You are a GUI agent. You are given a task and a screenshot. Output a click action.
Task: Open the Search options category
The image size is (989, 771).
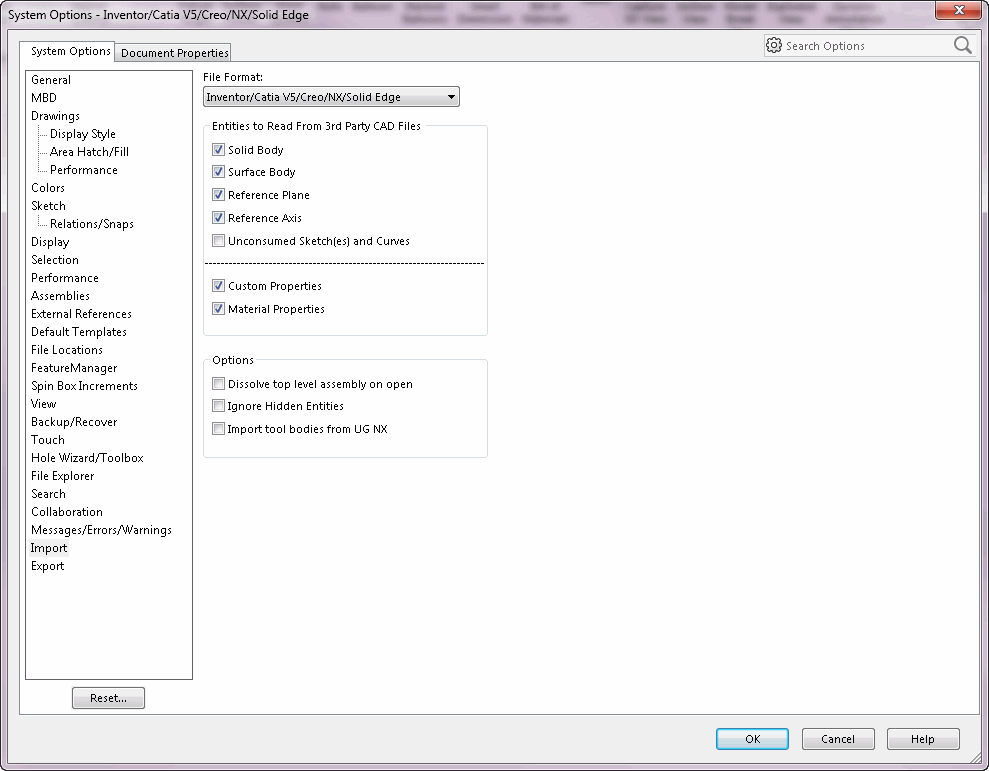coord(48,494)
